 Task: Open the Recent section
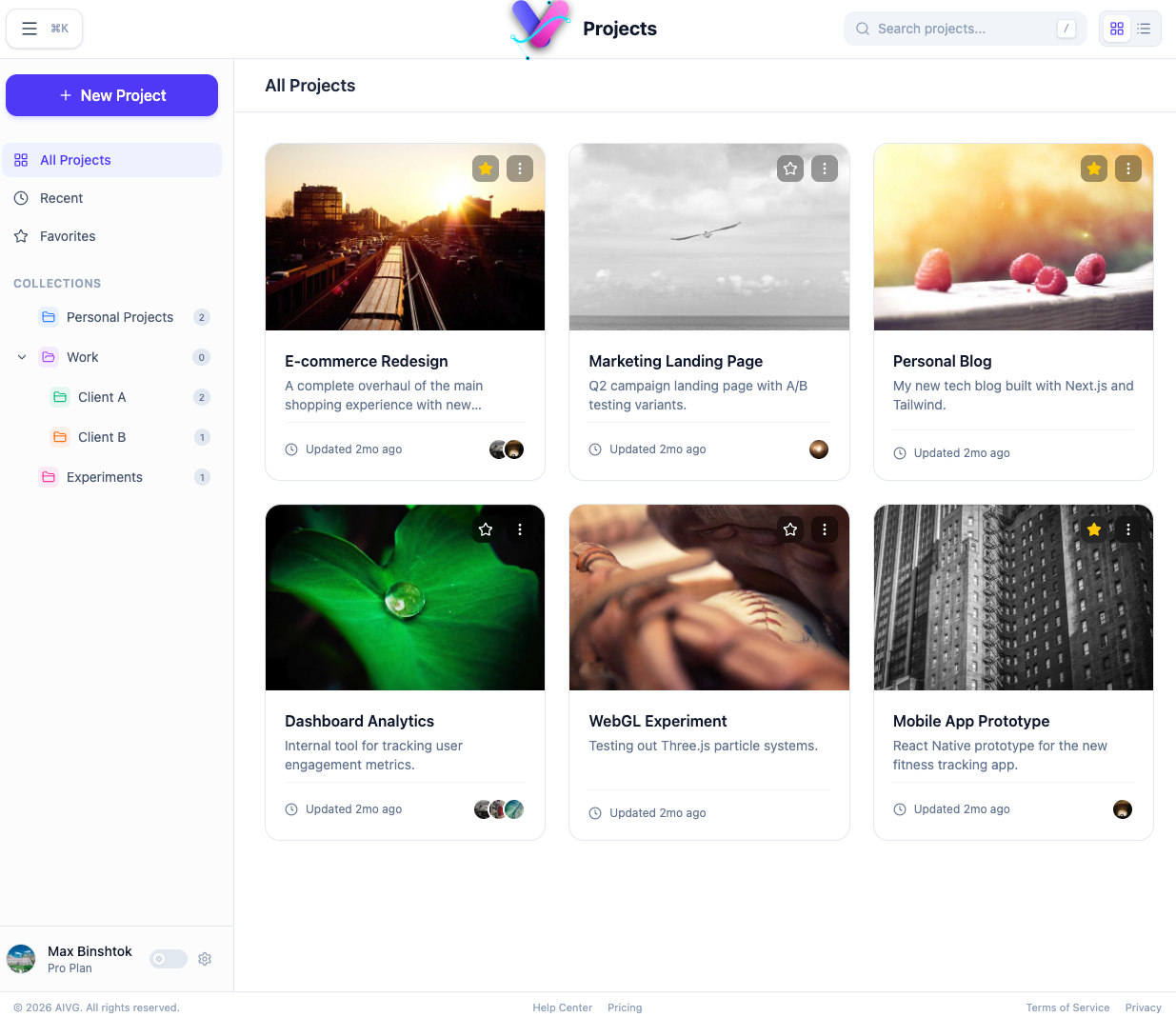111,198
